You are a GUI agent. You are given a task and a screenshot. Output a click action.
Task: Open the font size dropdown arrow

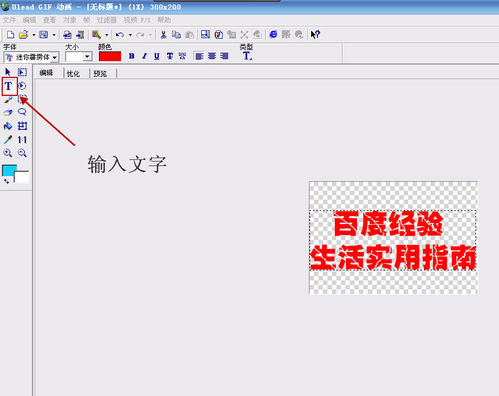coord(87,57)
